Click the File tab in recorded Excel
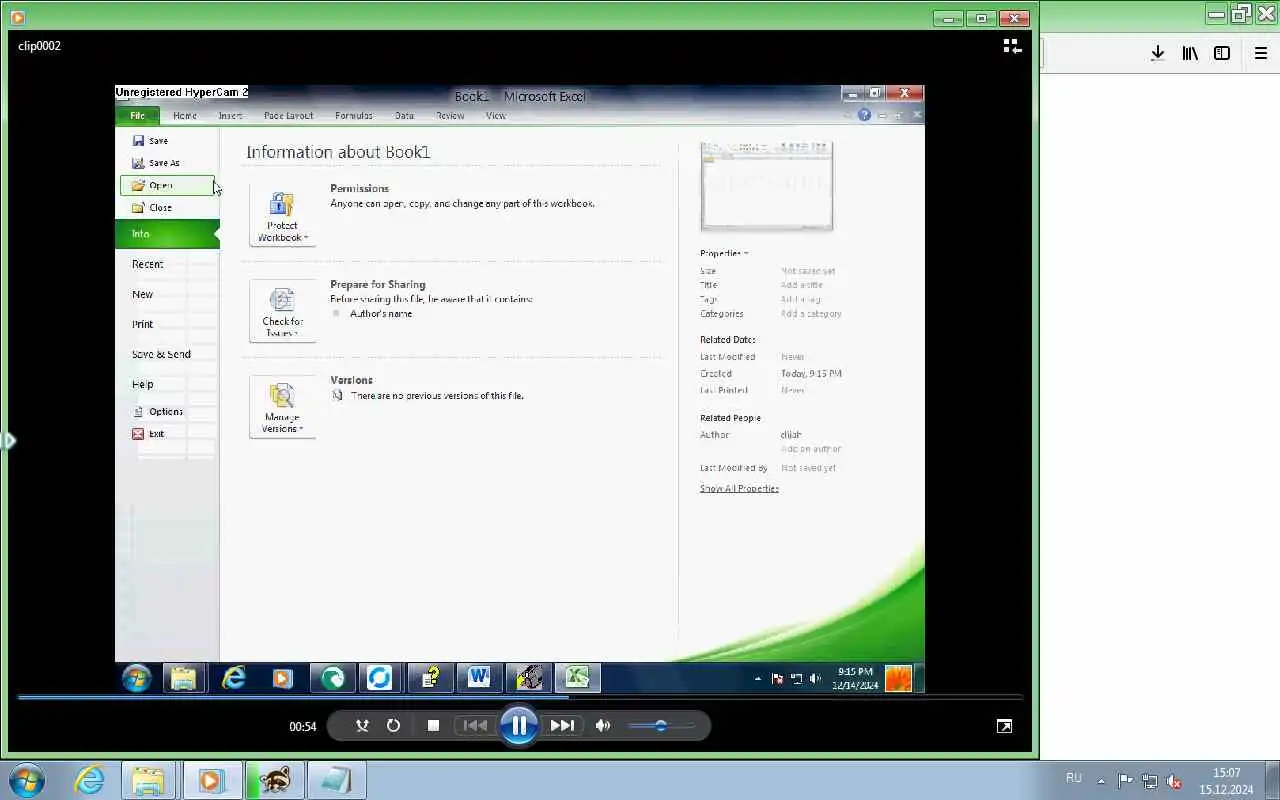This screenshot has width=1280, height=800. (x=137, y=116)
